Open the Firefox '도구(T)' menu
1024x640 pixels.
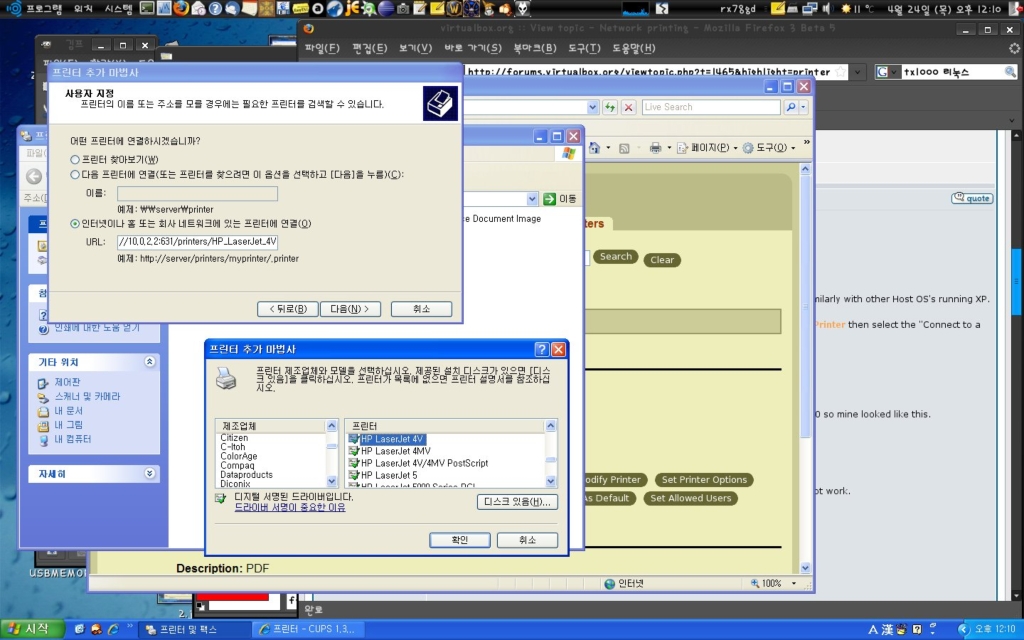point(584,48)
